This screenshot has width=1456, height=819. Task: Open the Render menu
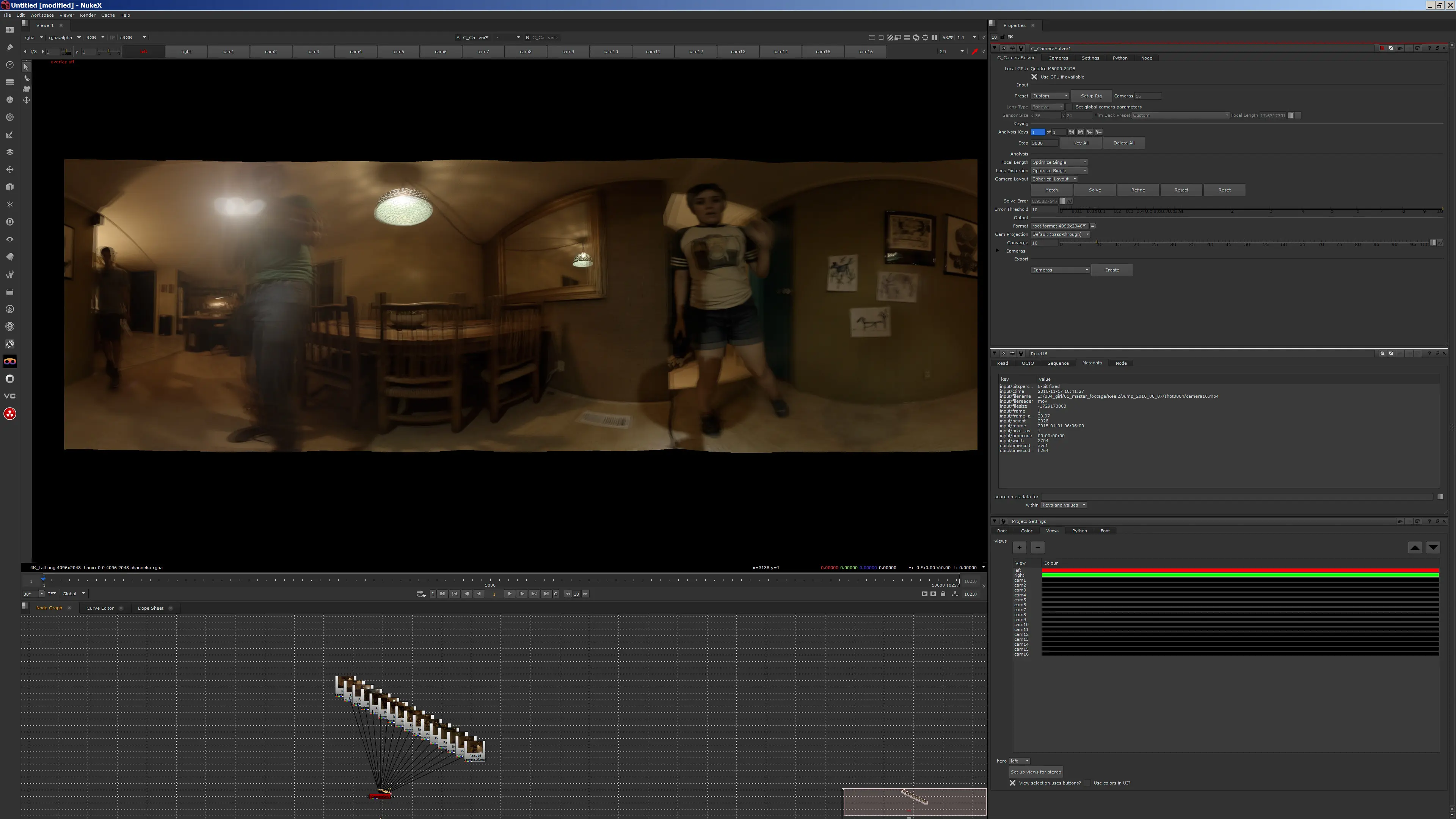pyautogui.click(x=88, y=15)
